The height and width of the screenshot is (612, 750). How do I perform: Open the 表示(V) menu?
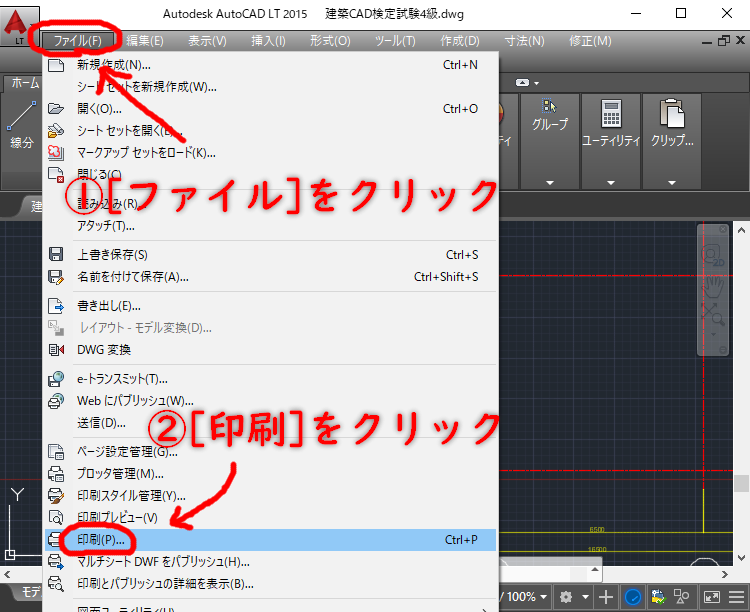click(x=207, y=41)
